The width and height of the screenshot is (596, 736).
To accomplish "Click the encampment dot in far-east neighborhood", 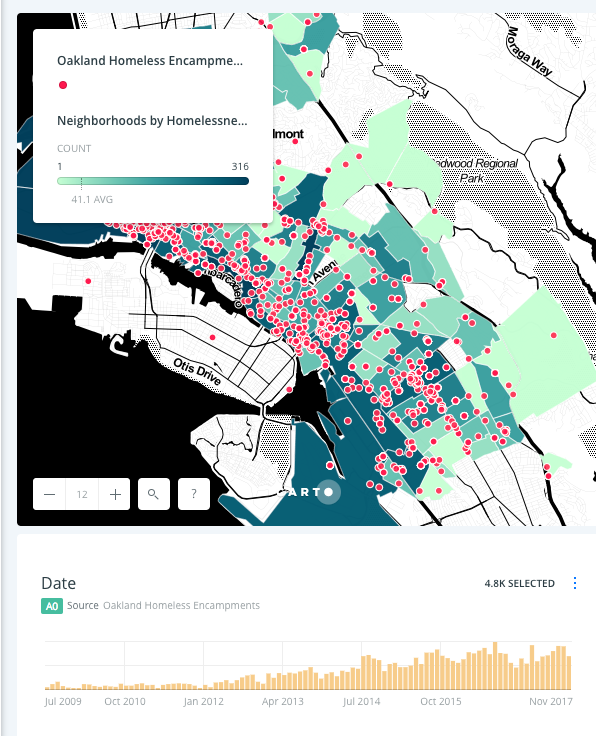I will (554, 335).
